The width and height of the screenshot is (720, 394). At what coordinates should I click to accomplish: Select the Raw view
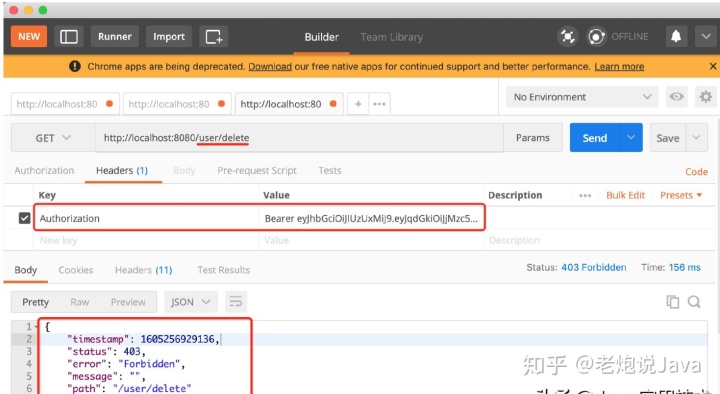point(79,302)
